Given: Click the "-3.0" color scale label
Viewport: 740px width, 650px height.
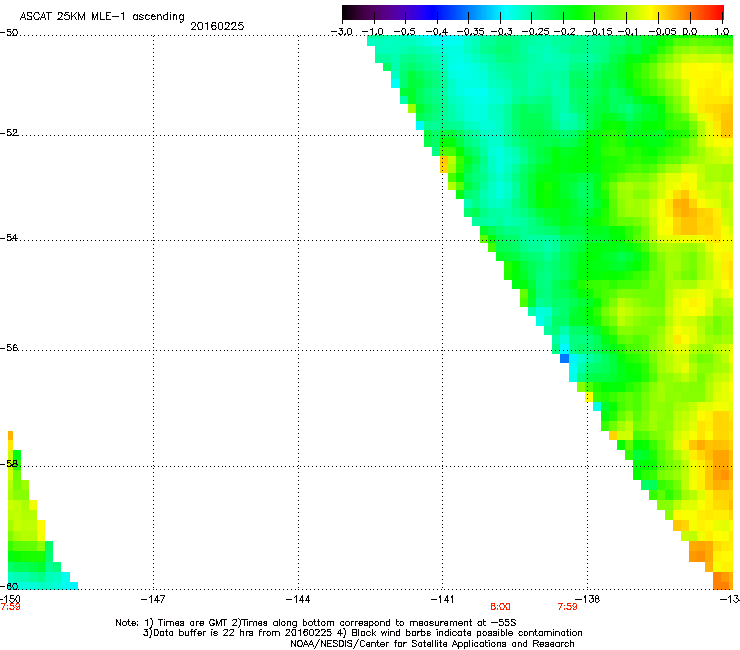Looking at the screenshot, I should (342, 32).
